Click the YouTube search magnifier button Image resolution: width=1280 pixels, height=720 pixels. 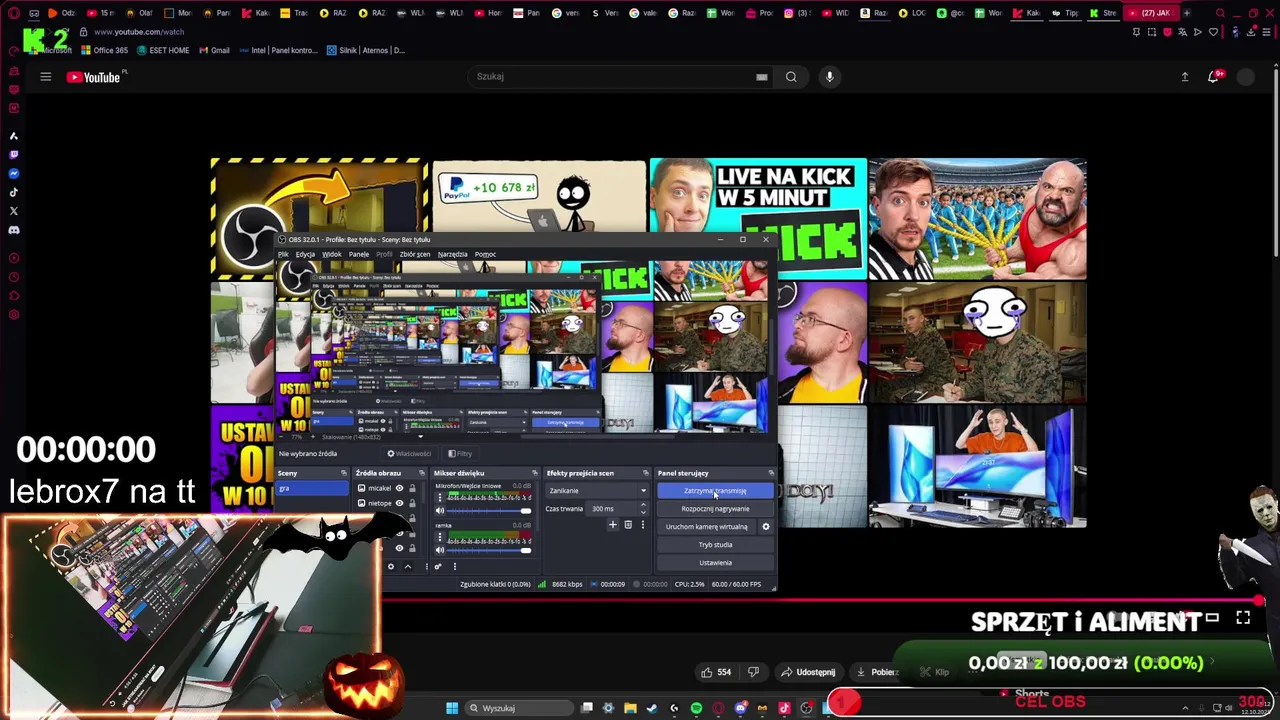pos(791,76)
